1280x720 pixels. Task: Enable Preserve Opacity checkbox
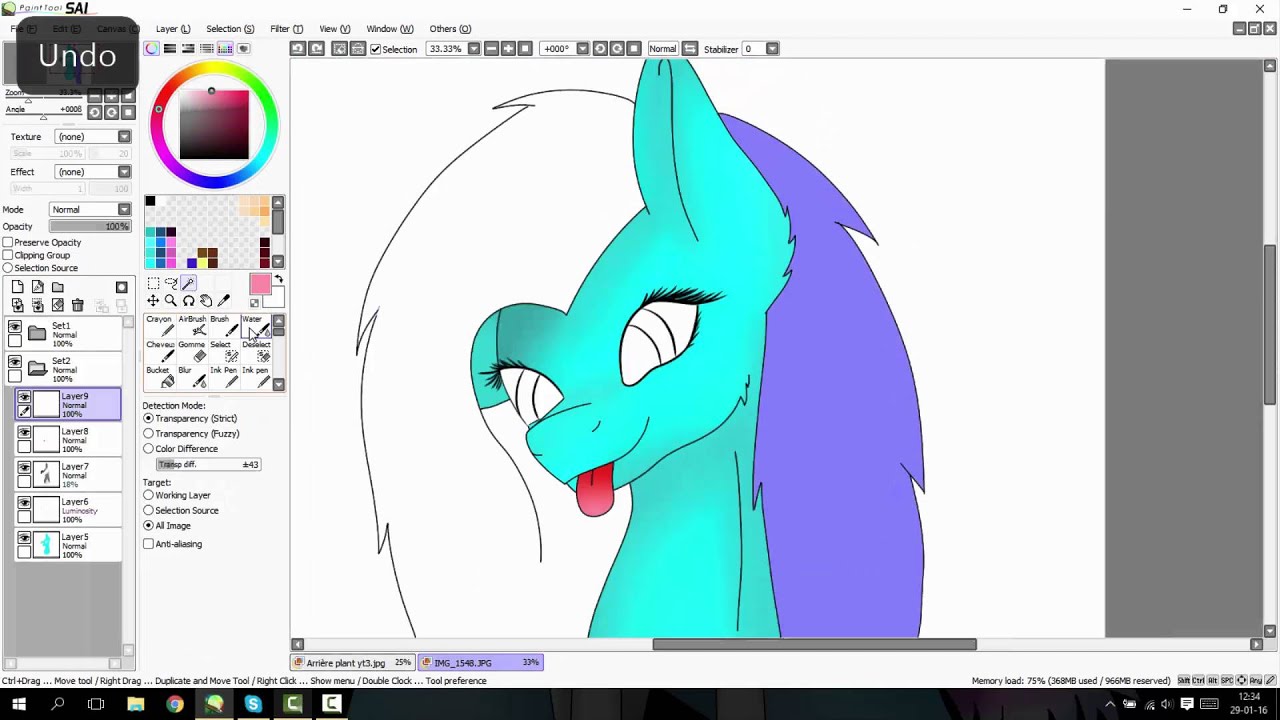8,243
